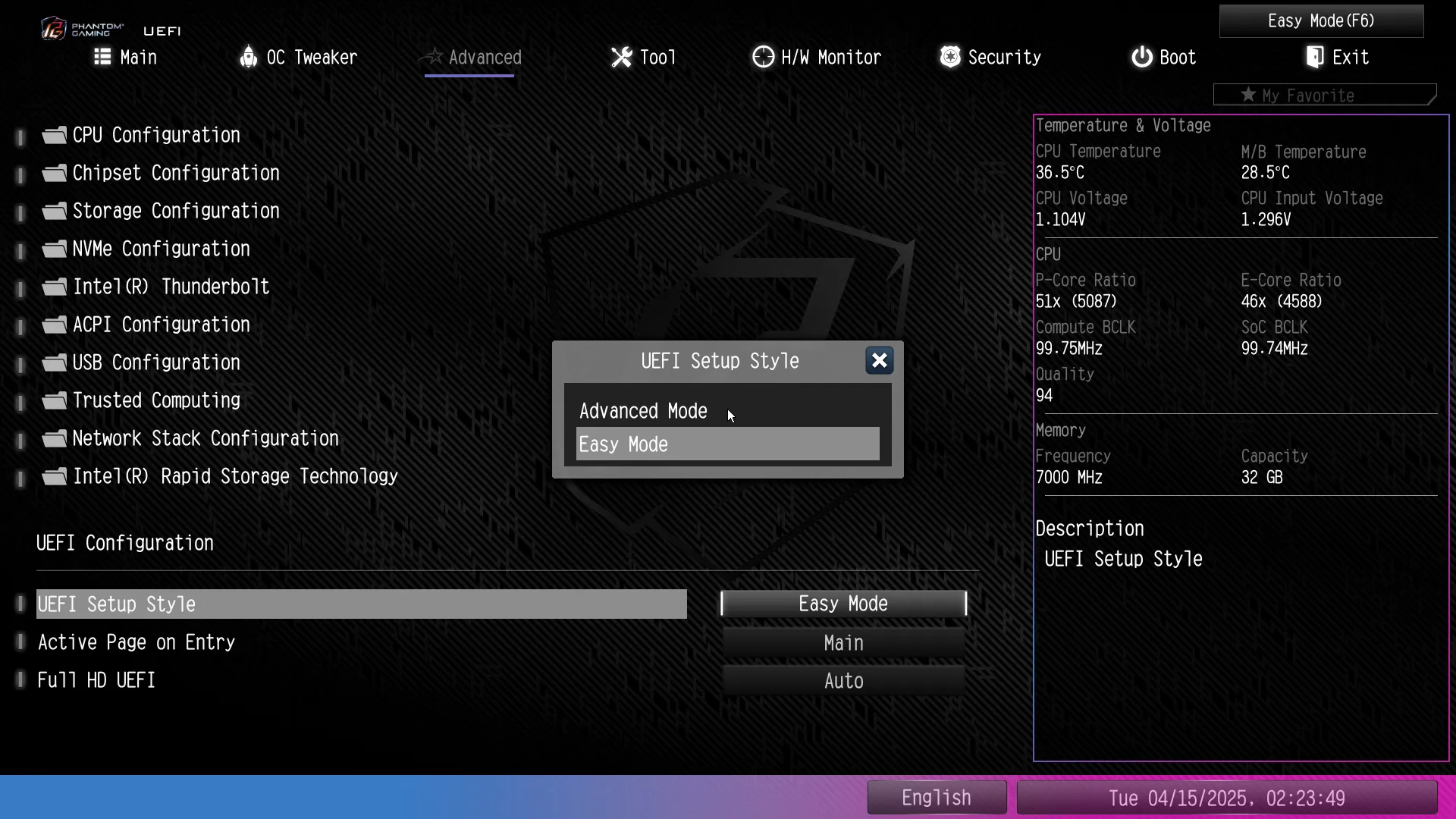Open the Tool tab

[644, 57]
